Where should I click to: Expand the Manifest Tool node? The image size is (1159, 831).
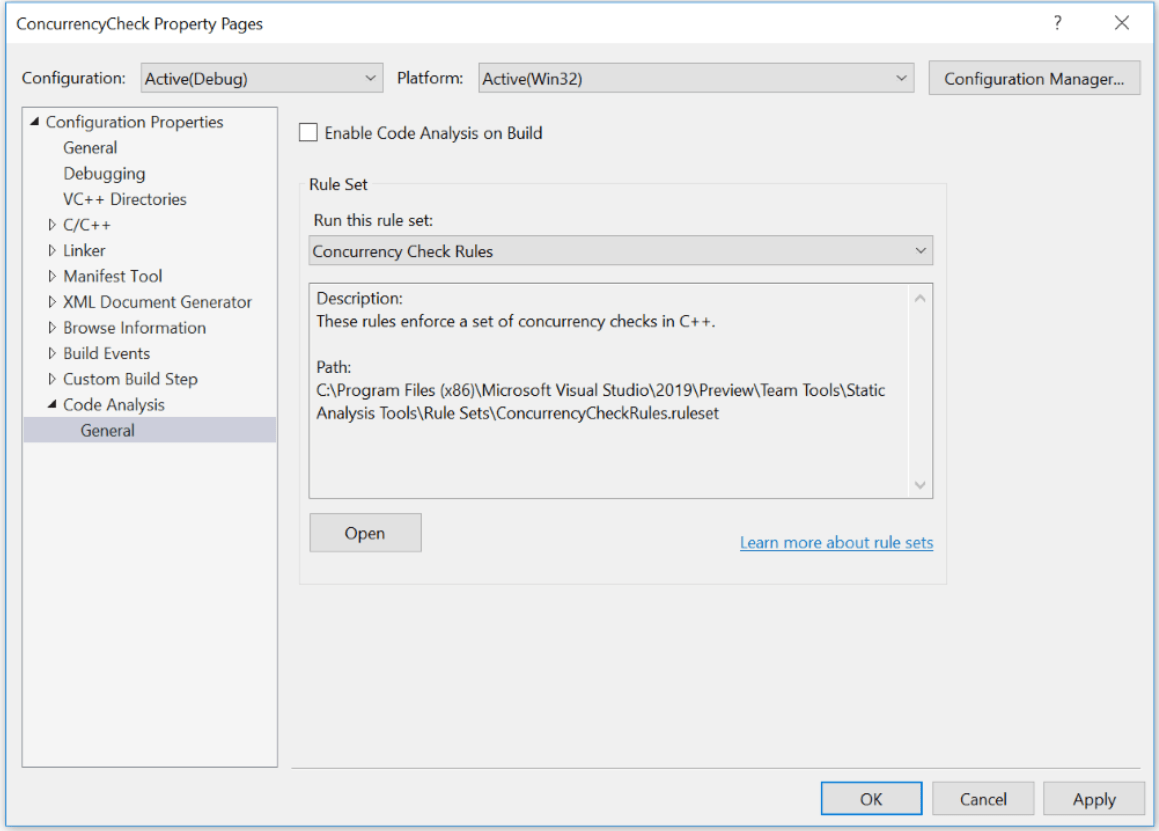[52, 275]
